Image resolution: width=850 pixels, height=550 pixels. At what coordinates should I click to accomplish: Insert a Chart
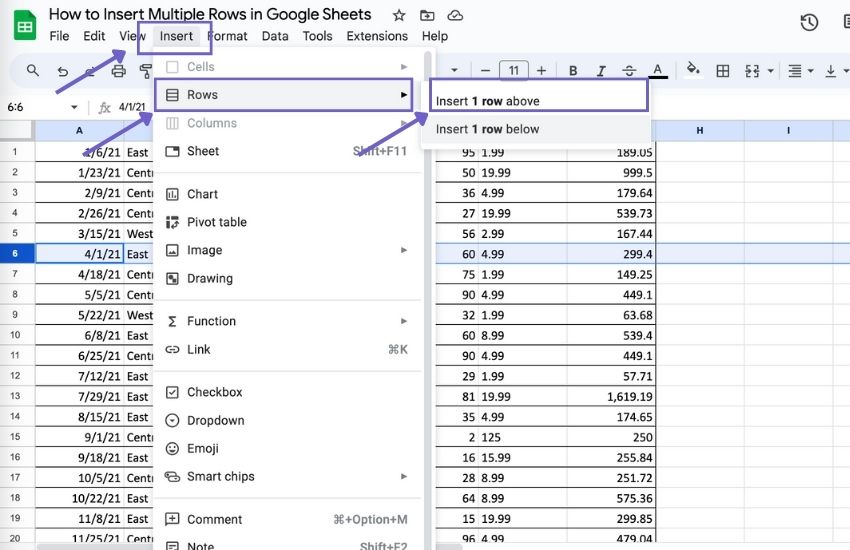tap(287, 194)
